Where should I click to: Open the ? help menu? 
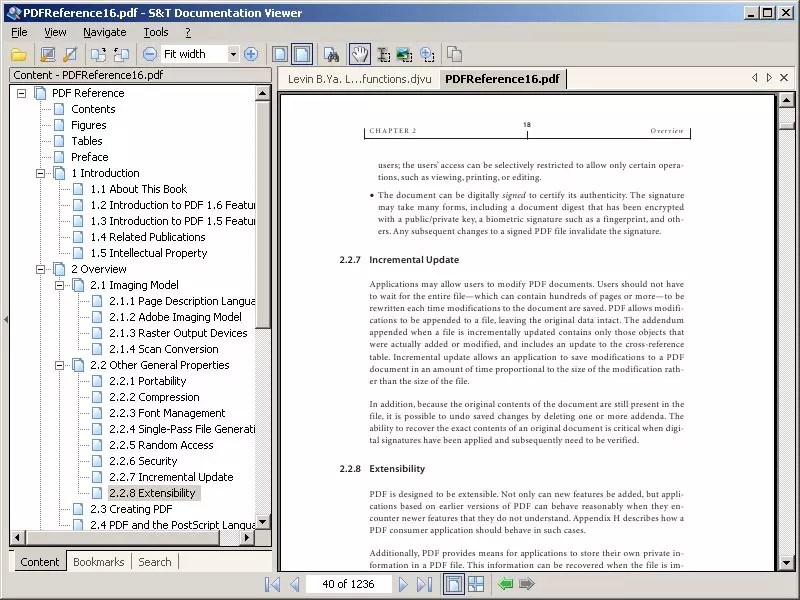click(188, 32)
